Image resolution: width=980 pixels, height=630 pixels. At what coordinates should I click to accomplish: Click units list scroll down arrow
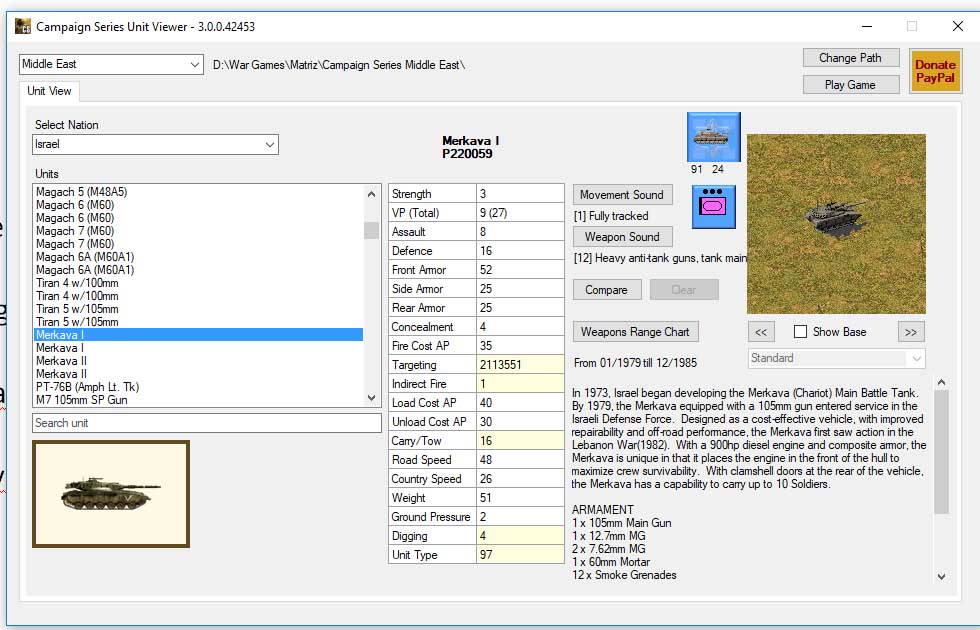[371, 398]
